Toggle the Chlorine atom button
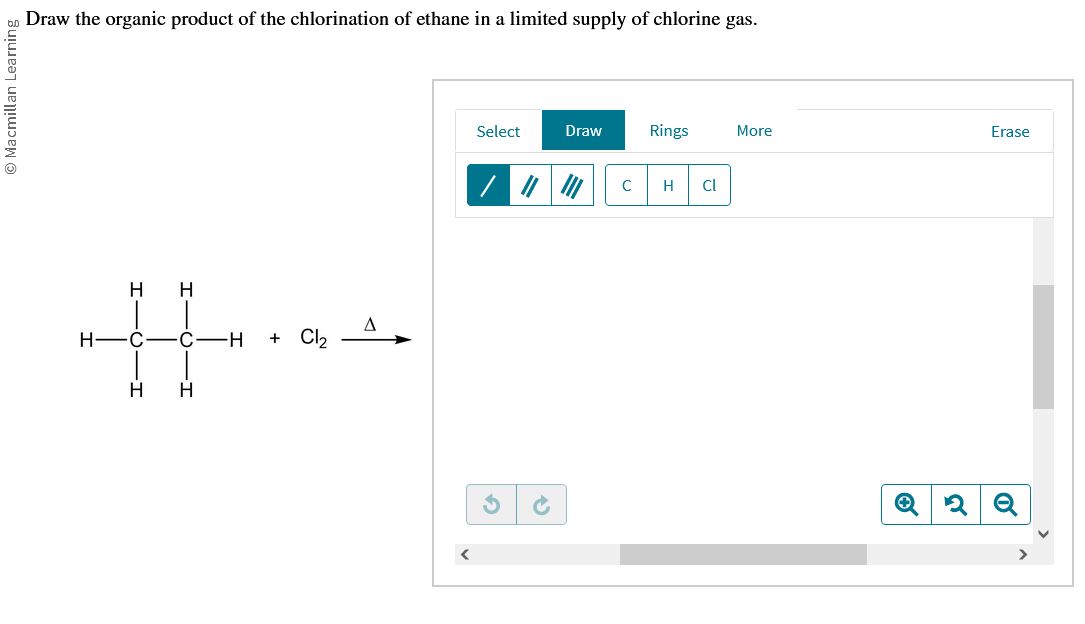 tap(709, 185)
